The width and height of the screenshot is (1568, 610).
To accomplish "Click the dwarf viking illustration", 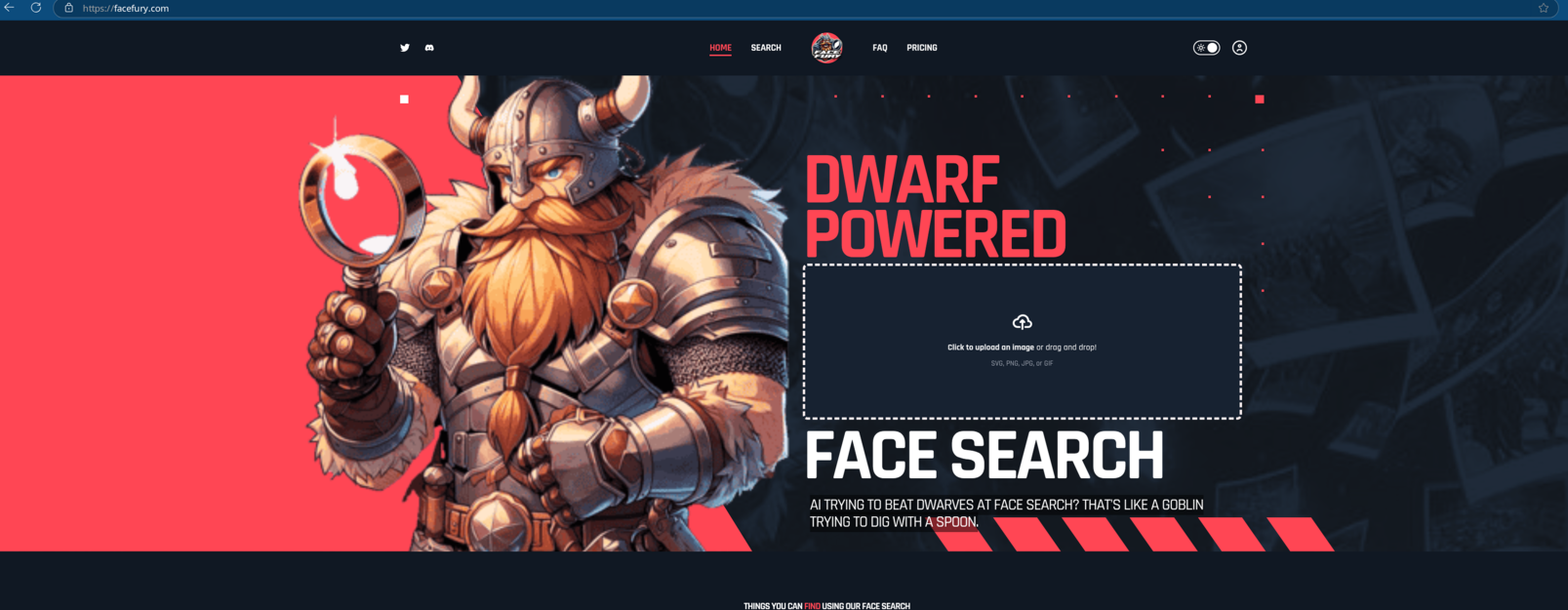I will click(x=546, y=312).
